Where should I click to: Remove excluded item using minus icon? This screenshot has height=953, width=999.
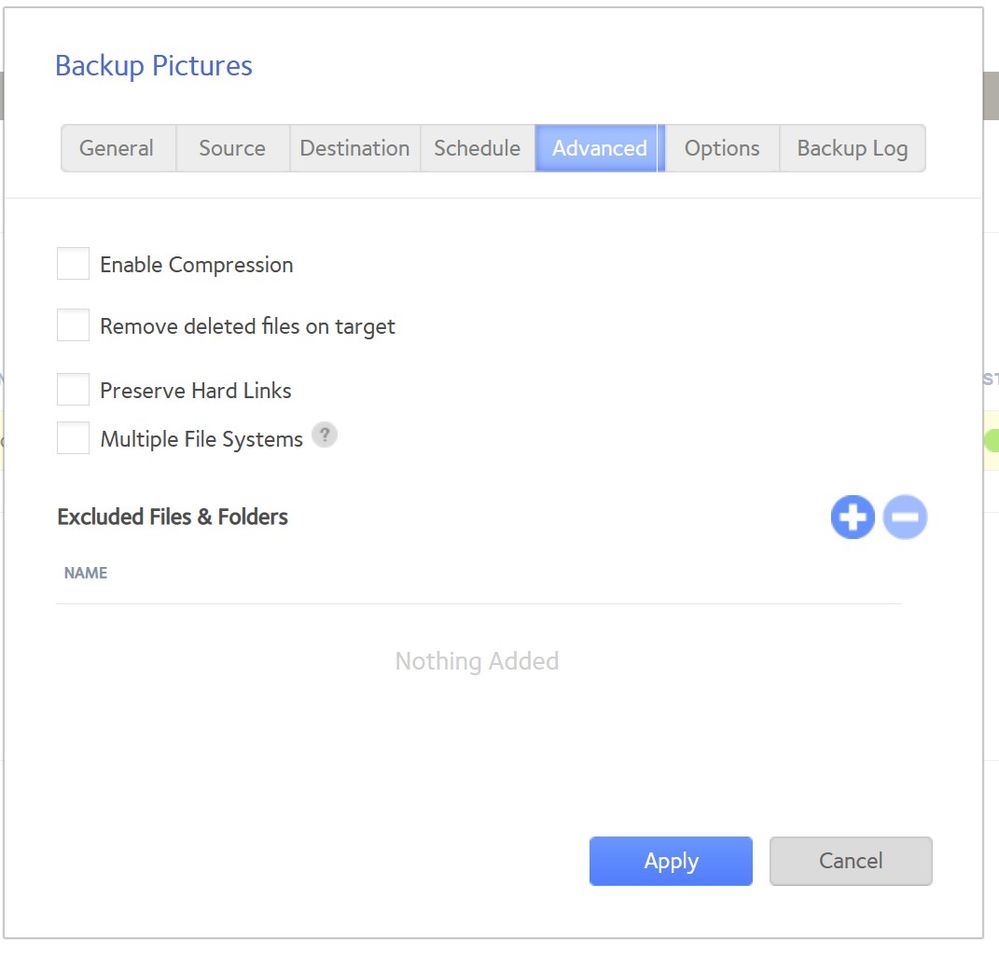pos(905,518)
